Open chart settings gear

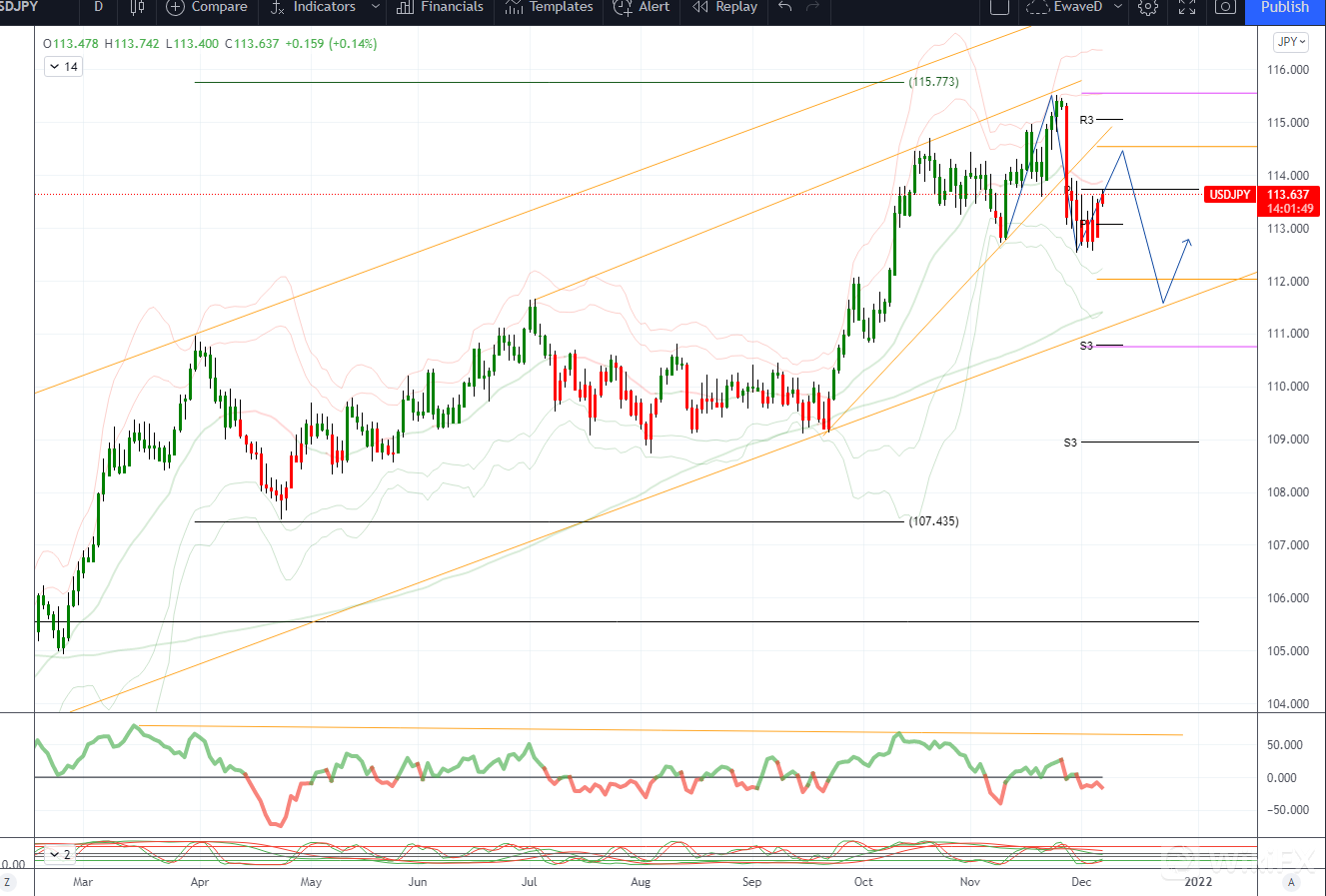point(1148,7)
